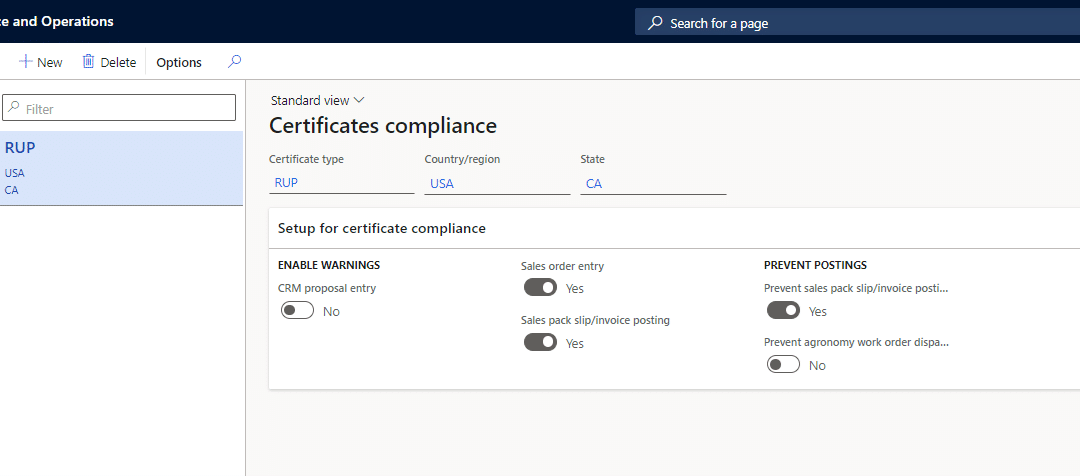Click the magnifier icon beside Options

(234, 62)
